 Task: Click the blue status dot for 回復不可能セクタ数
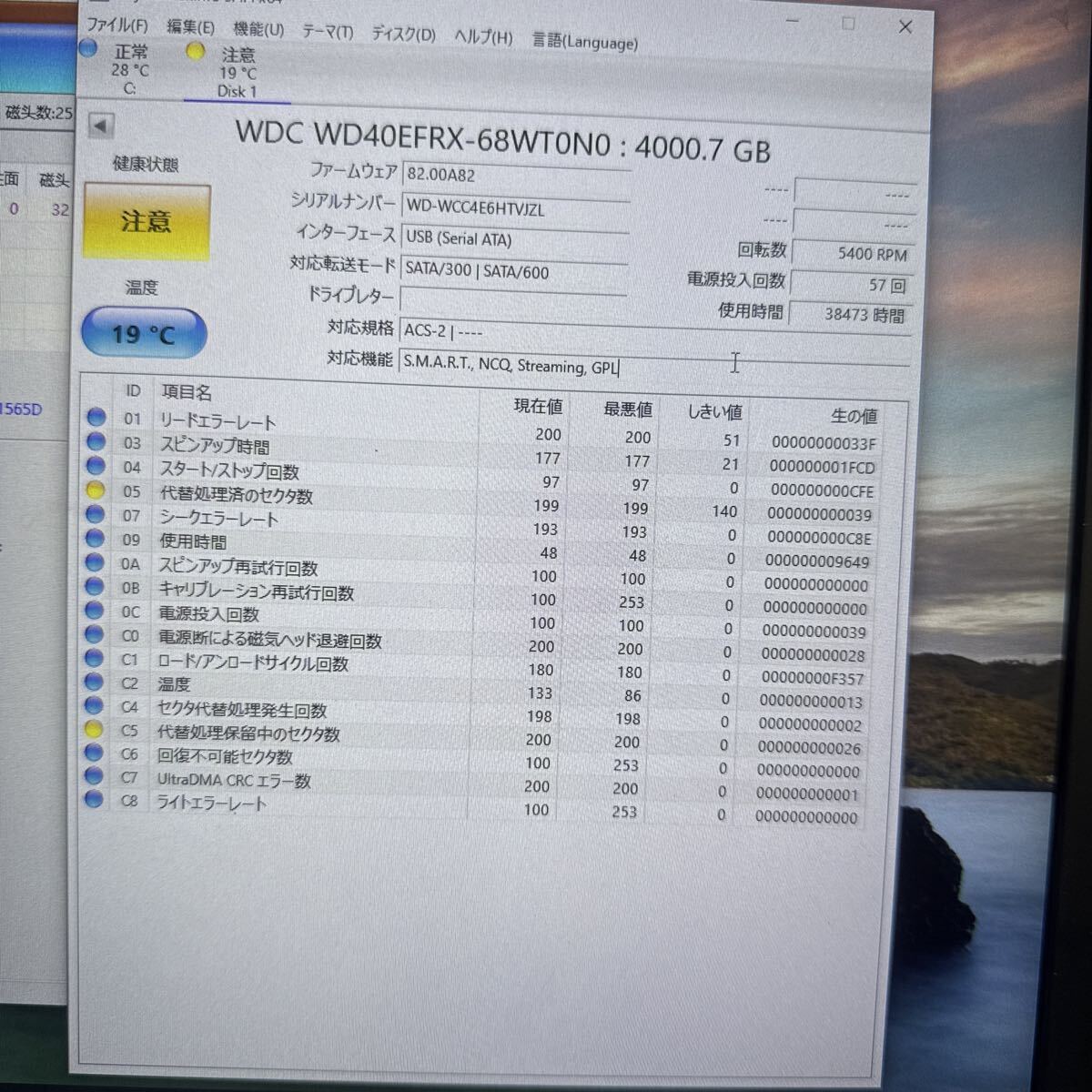[93, 753]
